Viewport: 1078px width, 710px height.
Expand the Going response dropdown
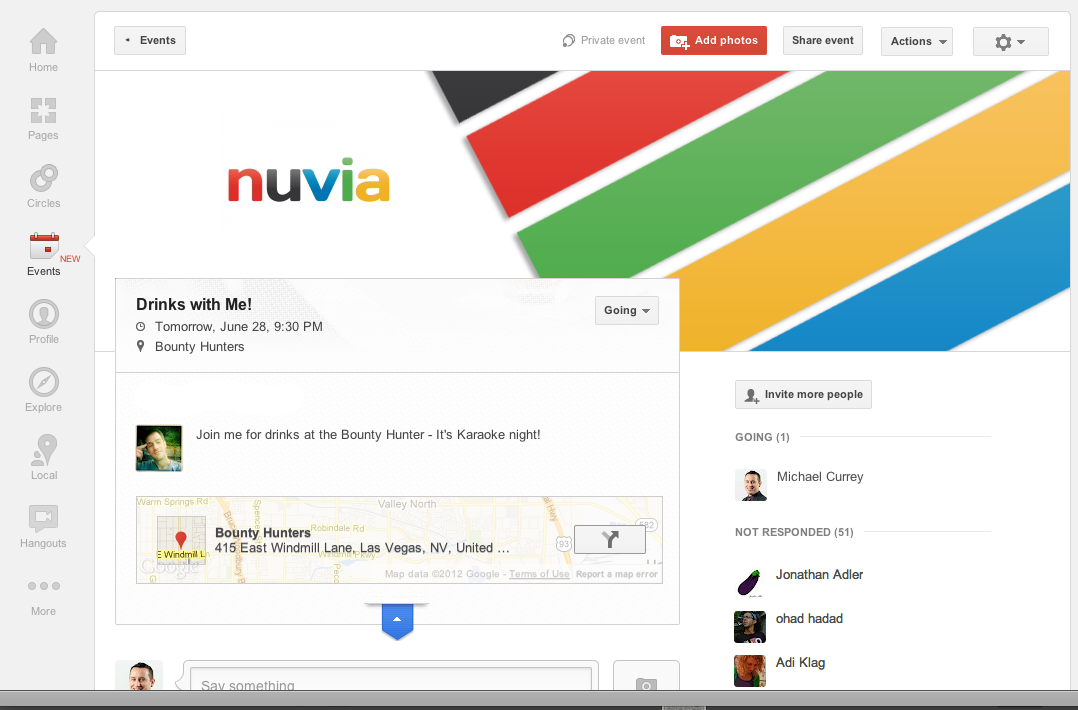coord(627,311)
